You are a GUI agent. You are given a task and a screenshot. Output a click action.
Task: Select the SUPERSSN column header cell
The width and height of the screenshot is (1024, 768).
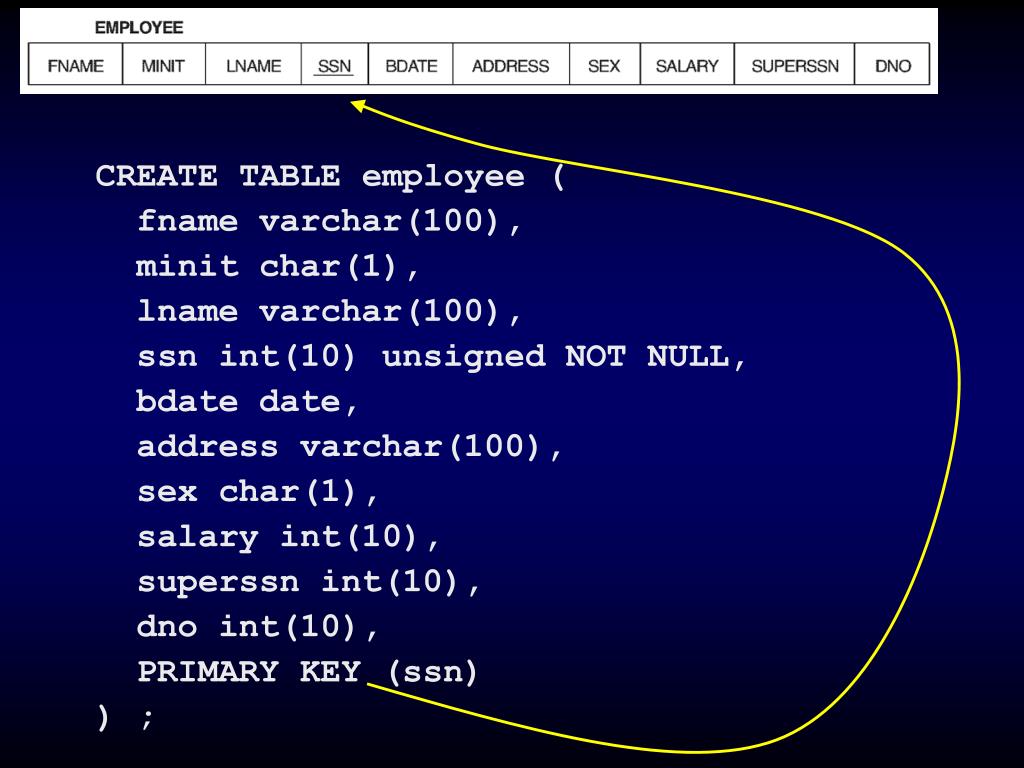[x=794, y=64]
